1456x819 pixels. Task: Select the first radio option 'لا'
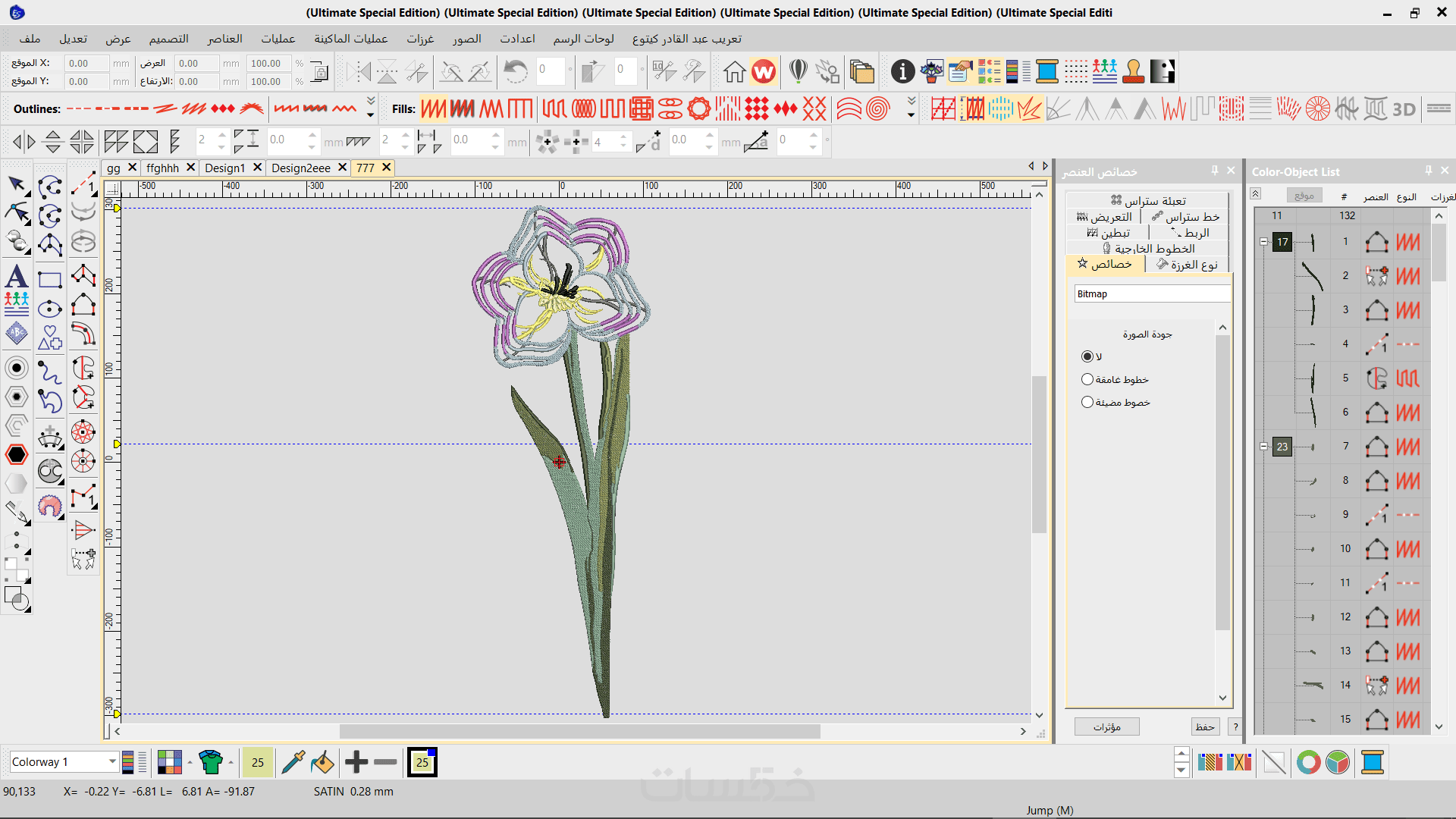pyautogui.click(x=1087, y=356)
